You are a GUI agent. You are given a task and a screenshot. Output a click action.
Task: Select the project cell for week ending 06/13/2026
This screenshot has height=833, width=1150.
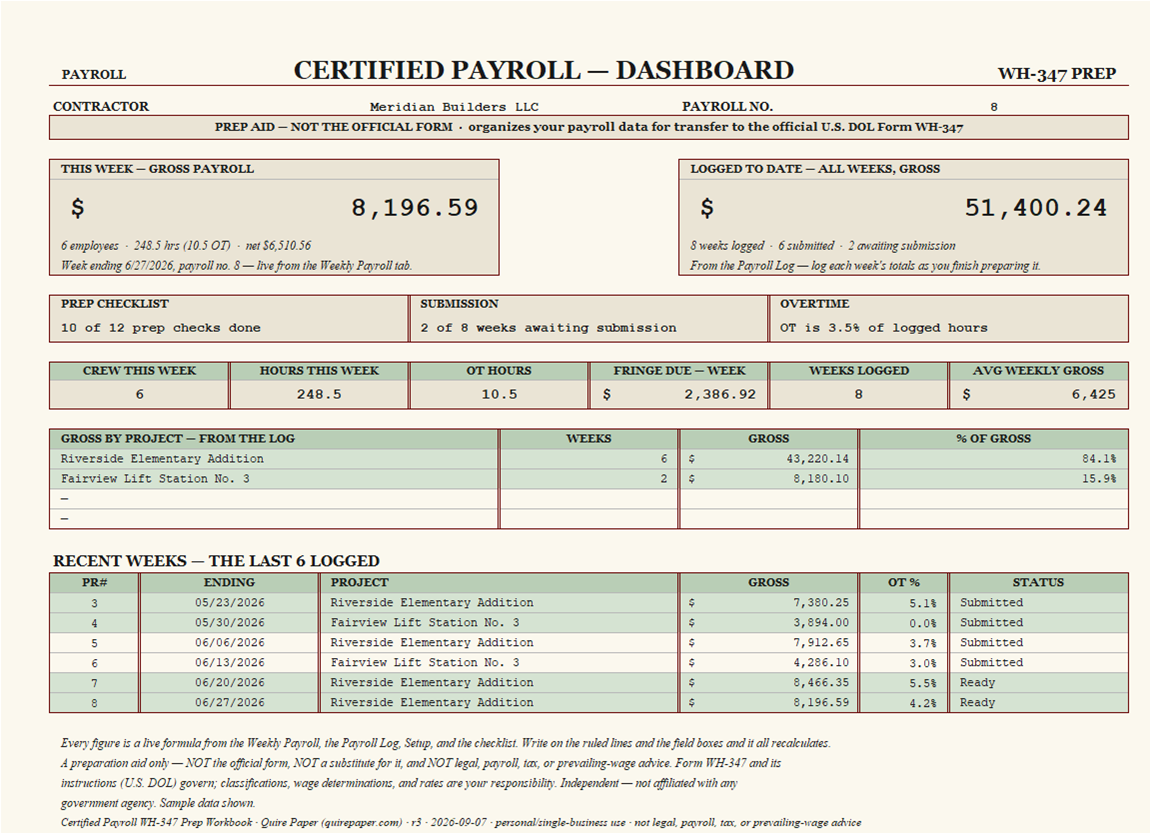pos(499,662)
